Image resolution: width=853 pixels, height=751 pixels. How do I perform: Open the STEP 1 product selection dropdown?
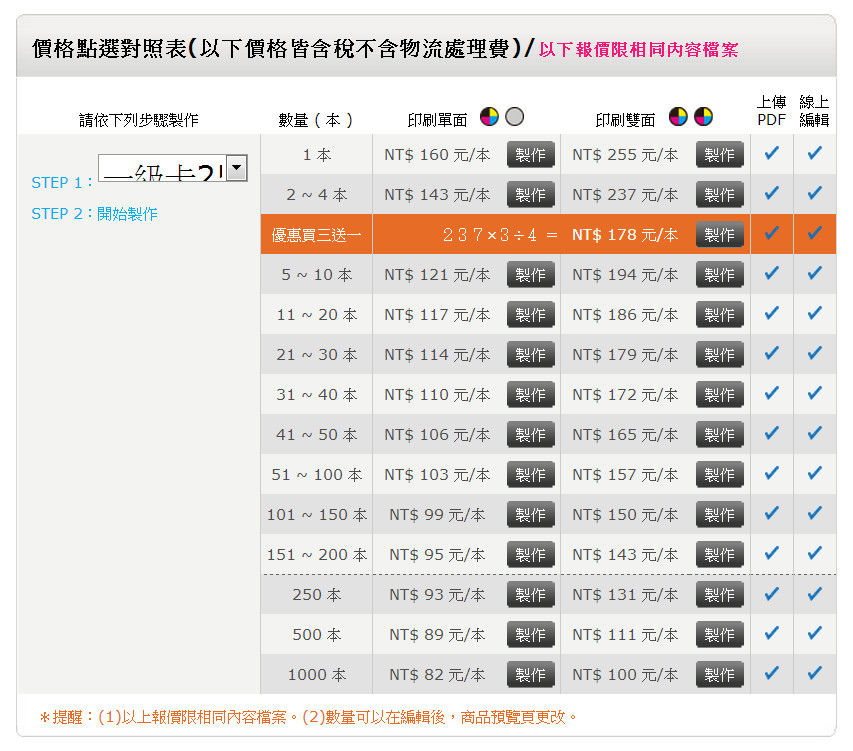tap(234, 168)
